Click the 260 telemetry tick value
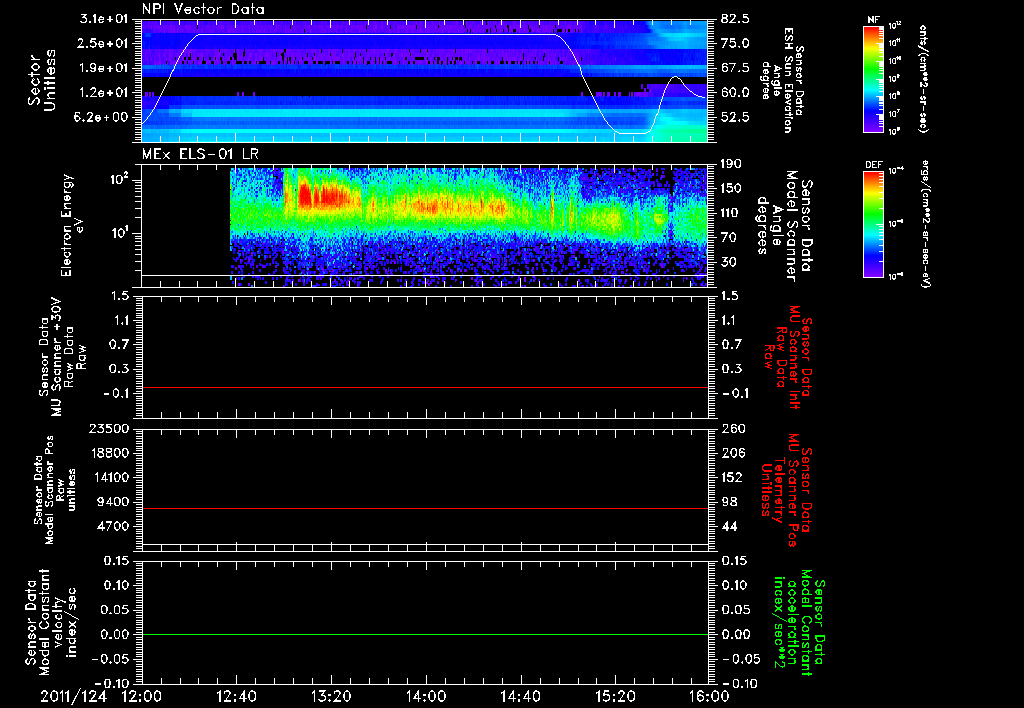The height and width of the screenshot is (708, 1024). click(731, 428)
